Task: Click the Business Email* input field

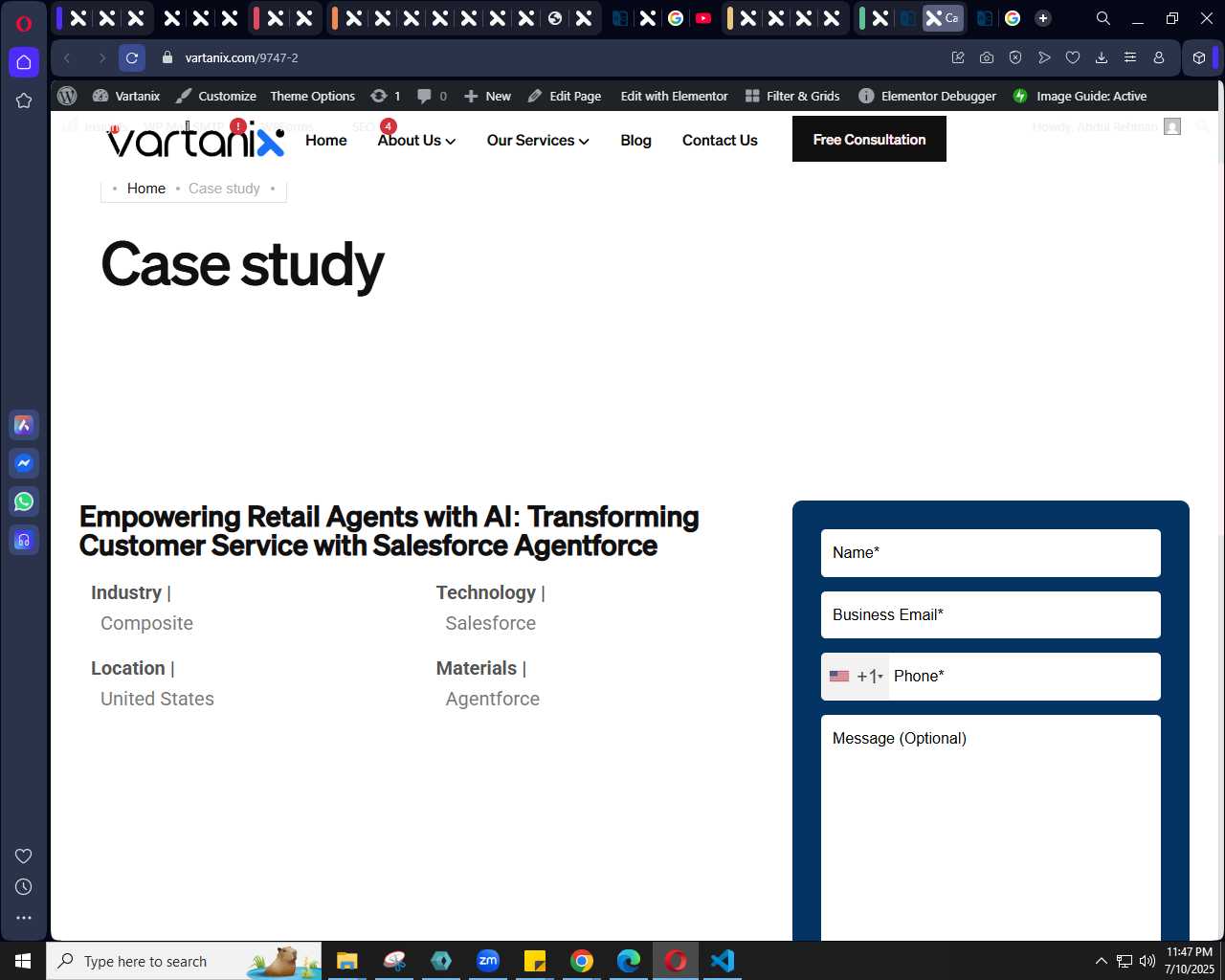Action: (991, 614)
